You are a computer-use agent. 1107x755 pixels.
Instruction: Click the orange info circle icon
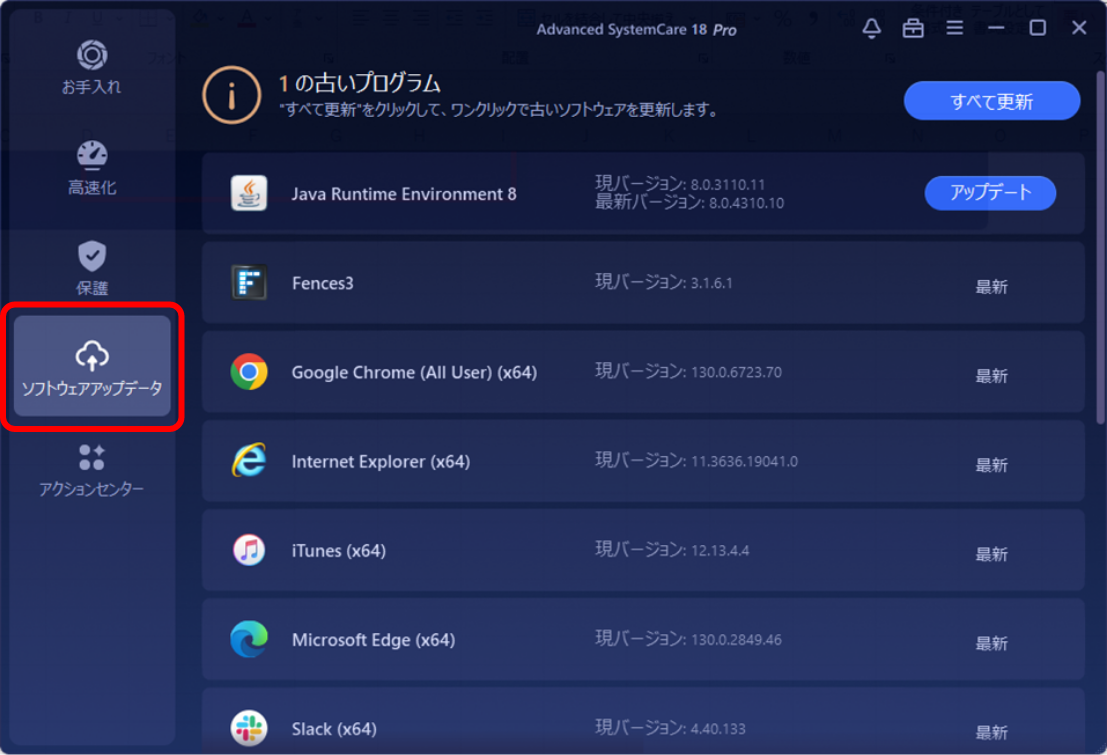click(232, 95)
